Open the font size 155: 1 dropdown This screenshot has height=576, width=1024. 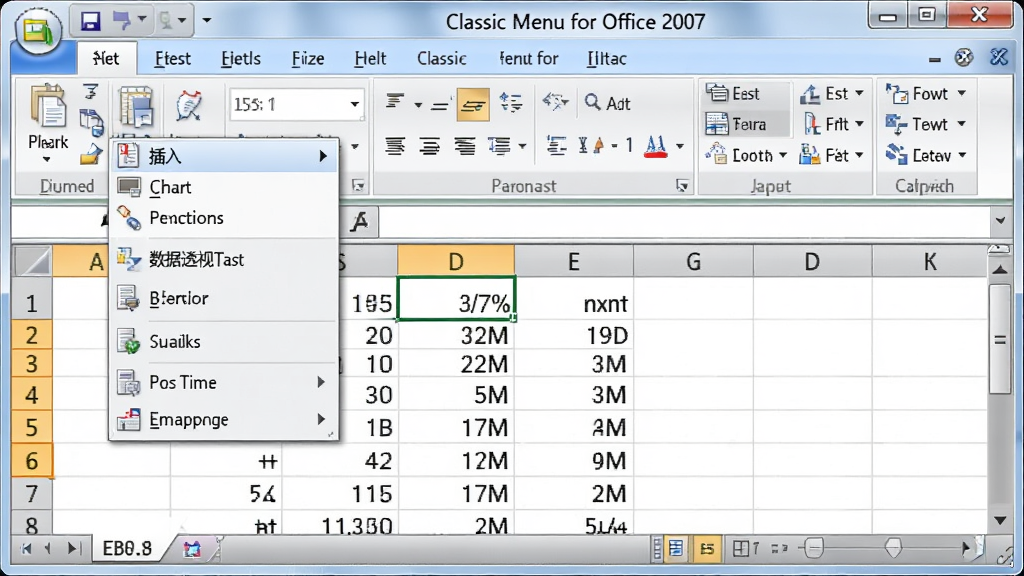(355, 104)
